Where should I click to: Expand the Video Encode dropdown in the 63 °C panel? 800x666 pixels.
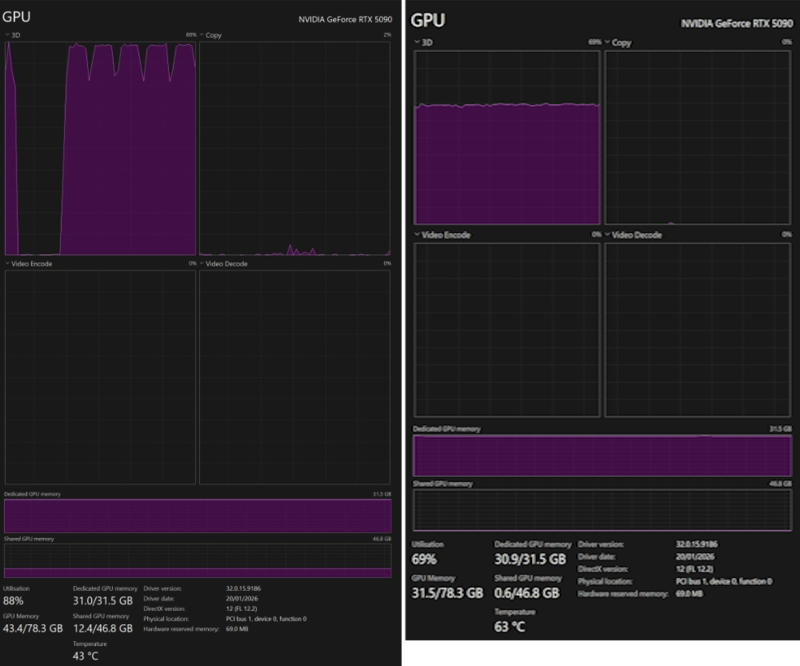(x=441, y=235)
